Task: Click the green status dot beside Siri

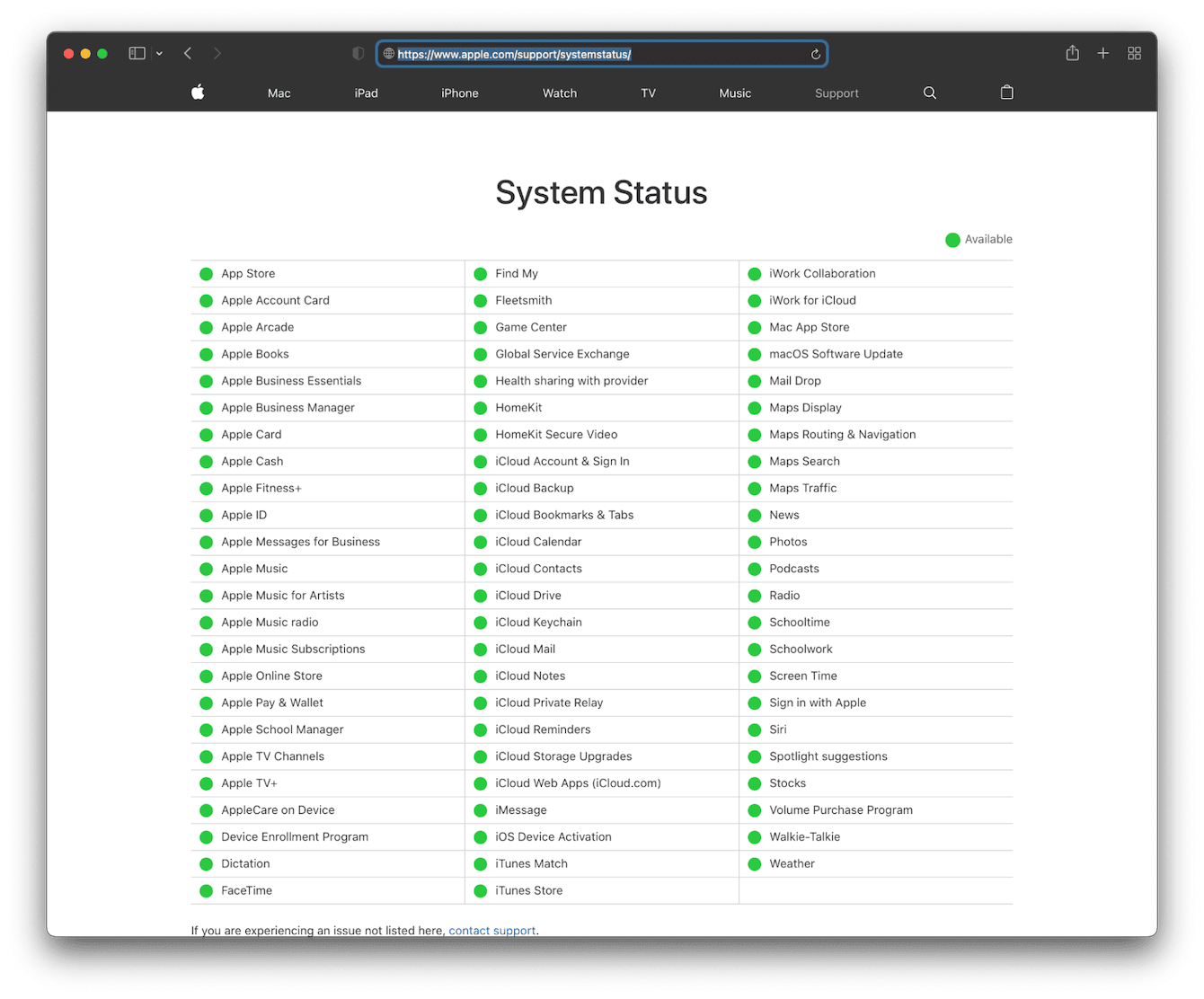Action: pyautogui.click(x=754, y=730)
